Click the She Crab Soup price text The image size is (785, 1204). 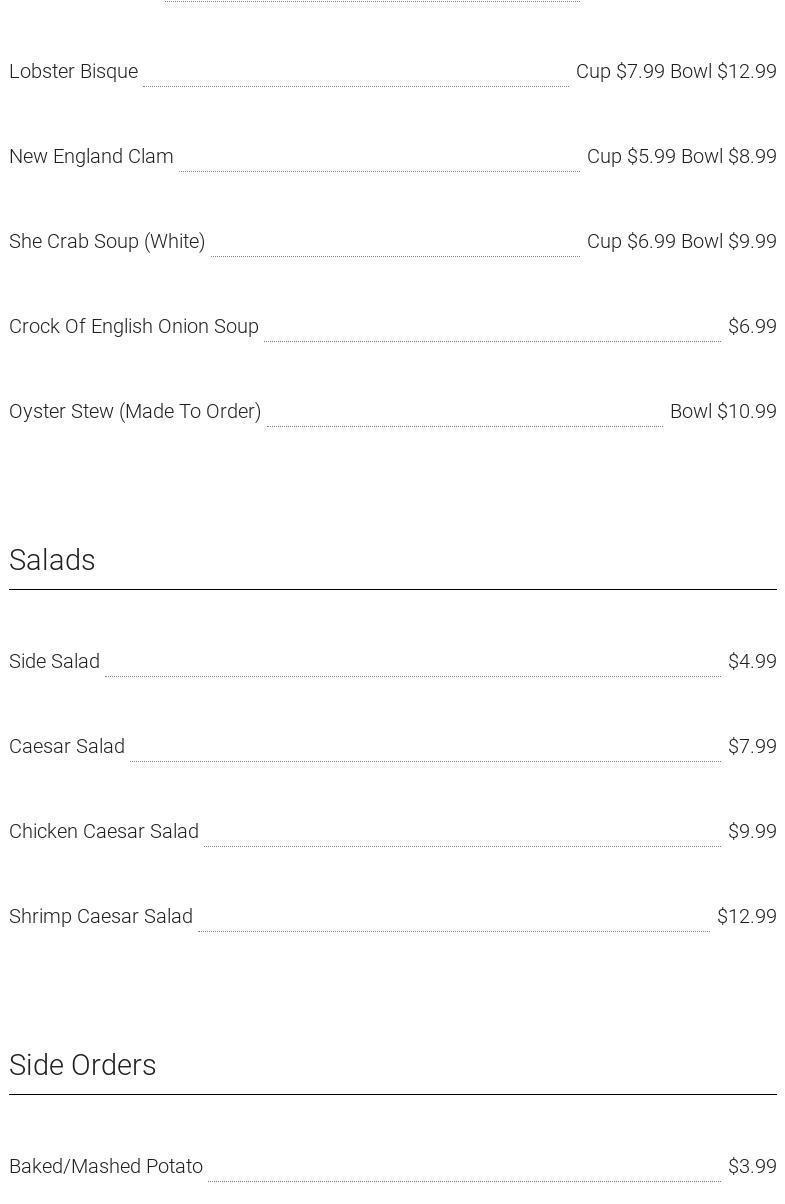681,242
